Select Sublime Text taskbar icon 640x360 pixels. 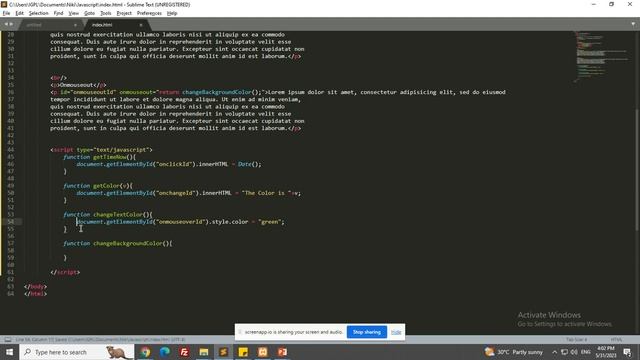(223, 352)
